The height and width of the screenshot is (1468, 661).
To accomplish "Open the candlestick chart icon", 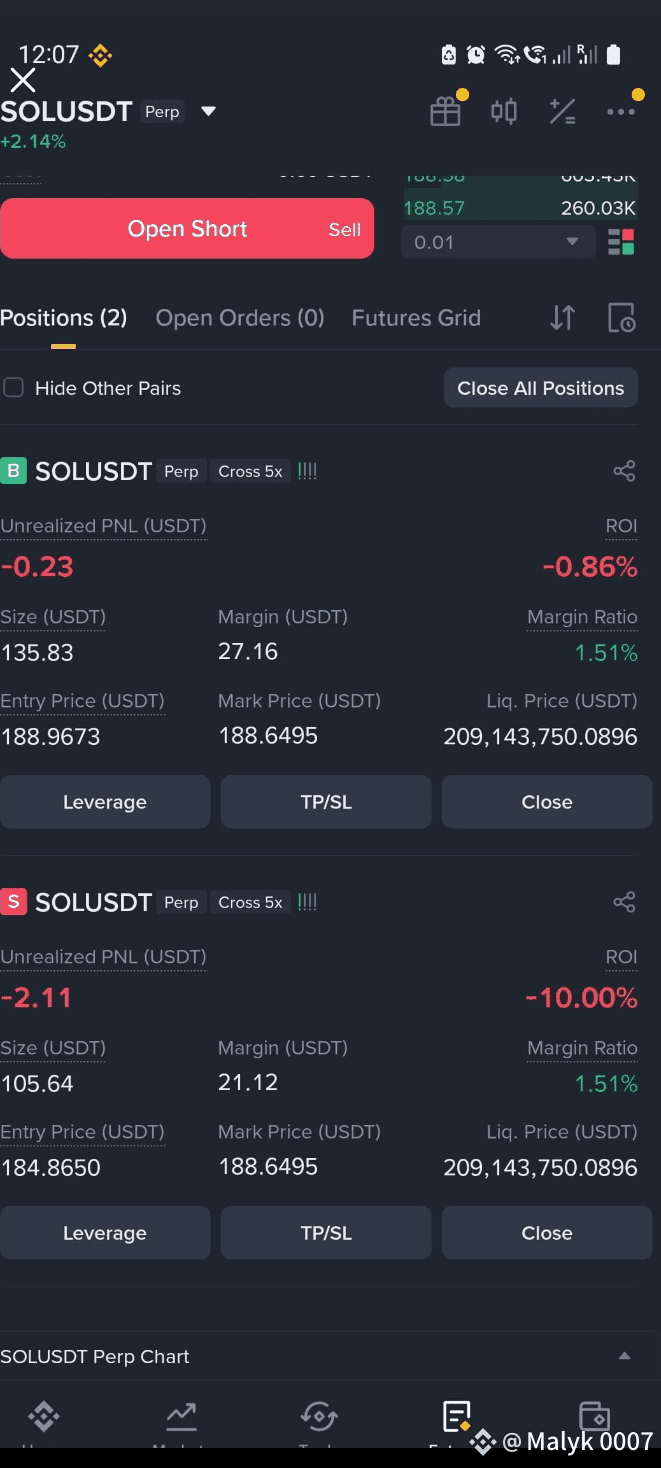I will click(504, 111).
